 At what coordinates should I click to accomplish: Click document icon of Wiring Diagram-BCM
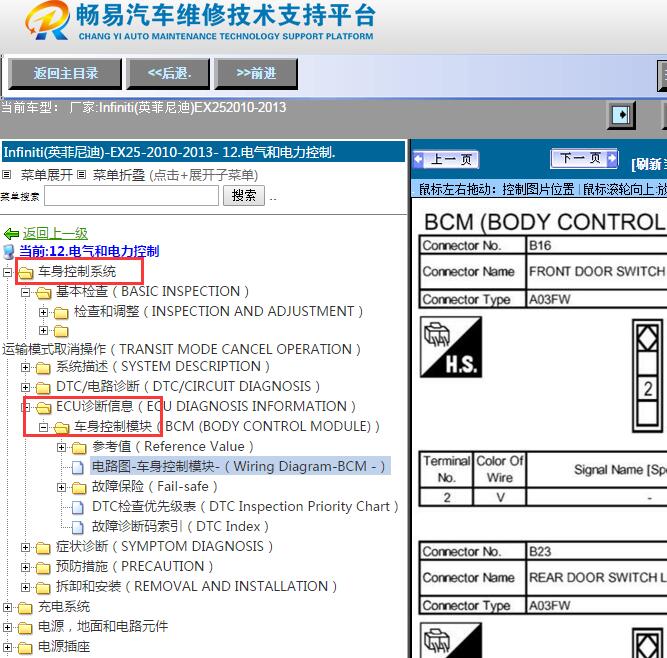(x=77, y=467)
